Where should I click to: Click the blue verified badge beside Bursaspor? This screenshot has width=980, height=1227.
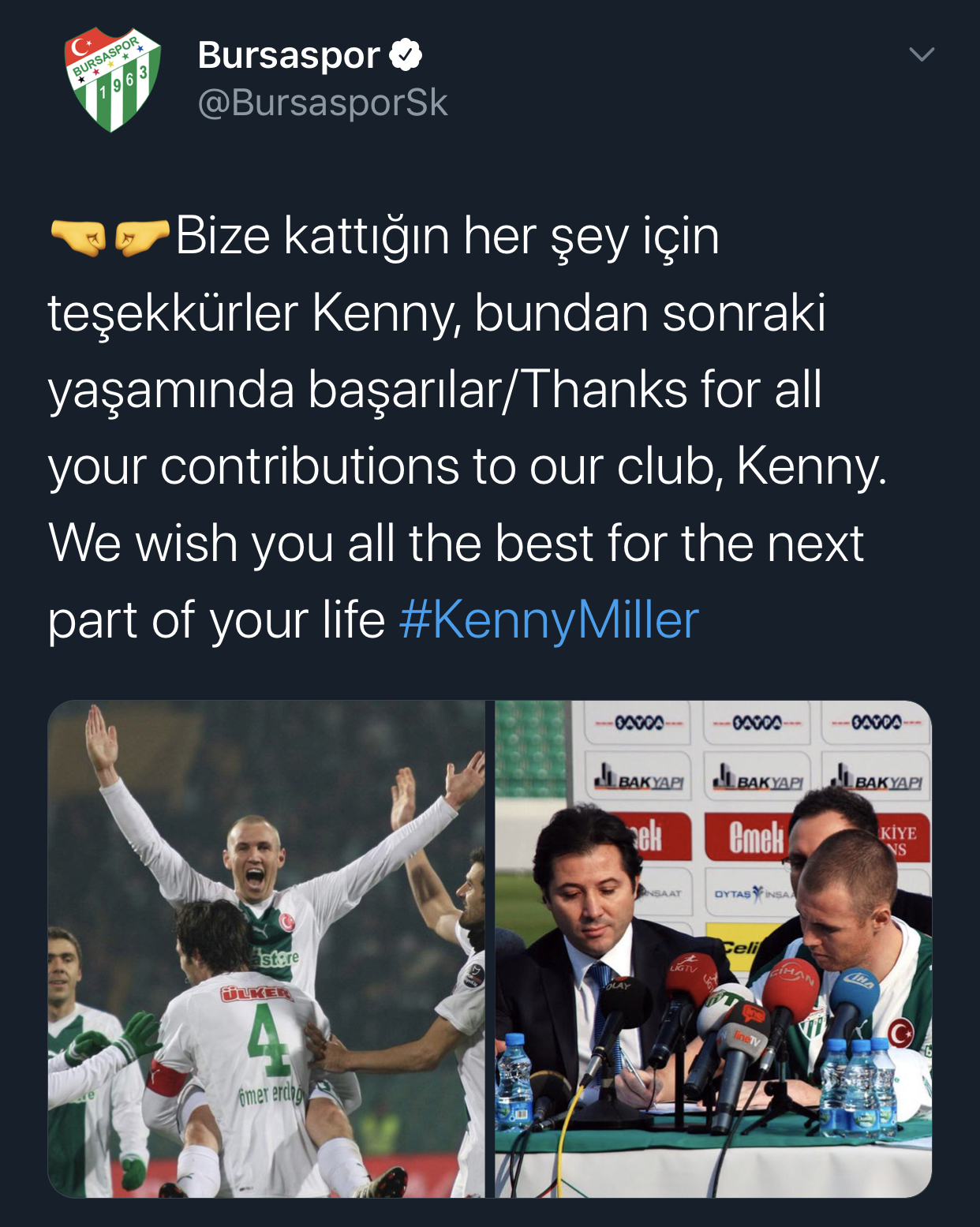coord(406,54)
